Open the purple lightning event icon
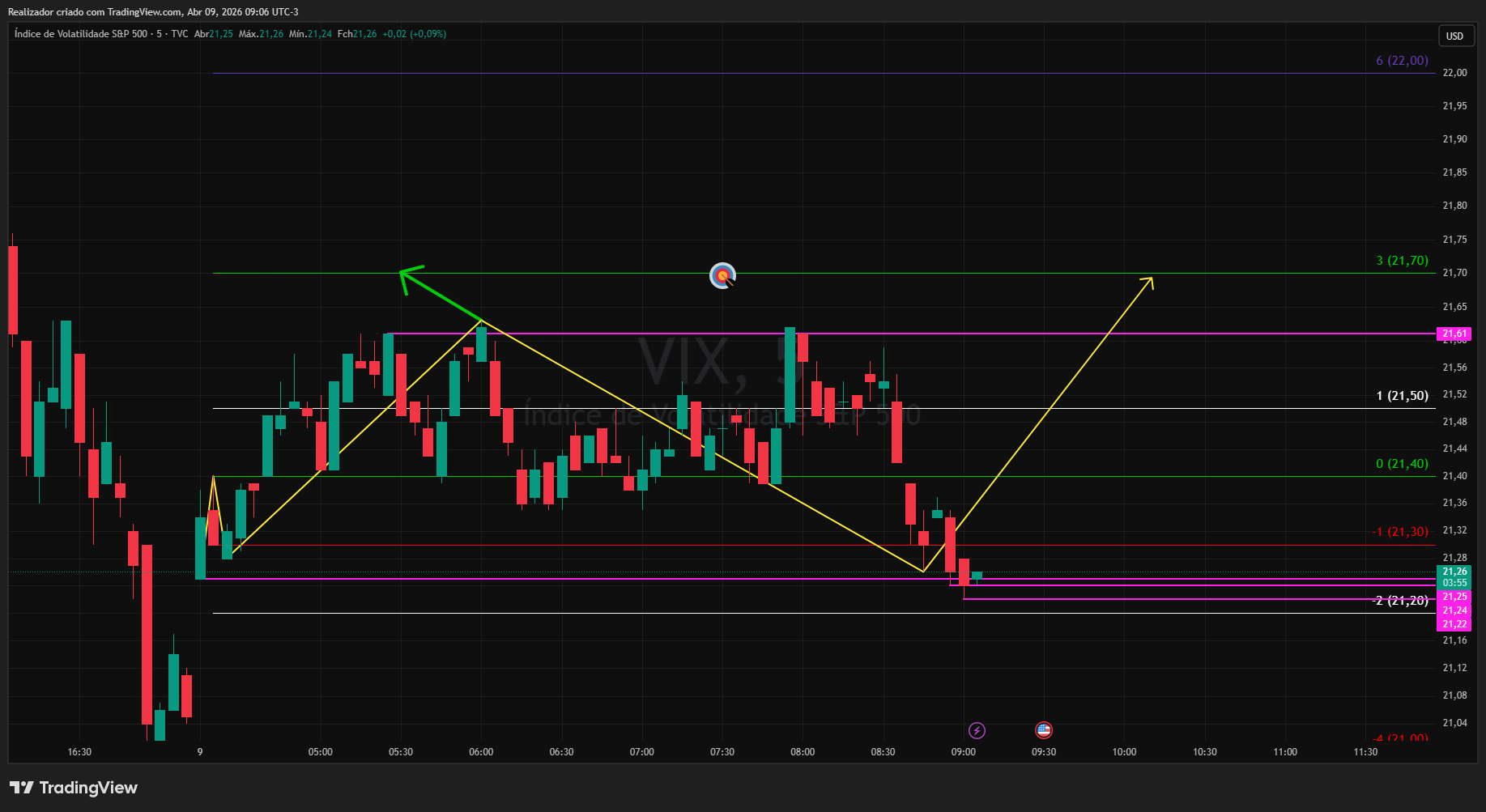Screen dimensions: 1486x812 pos(977,731)
